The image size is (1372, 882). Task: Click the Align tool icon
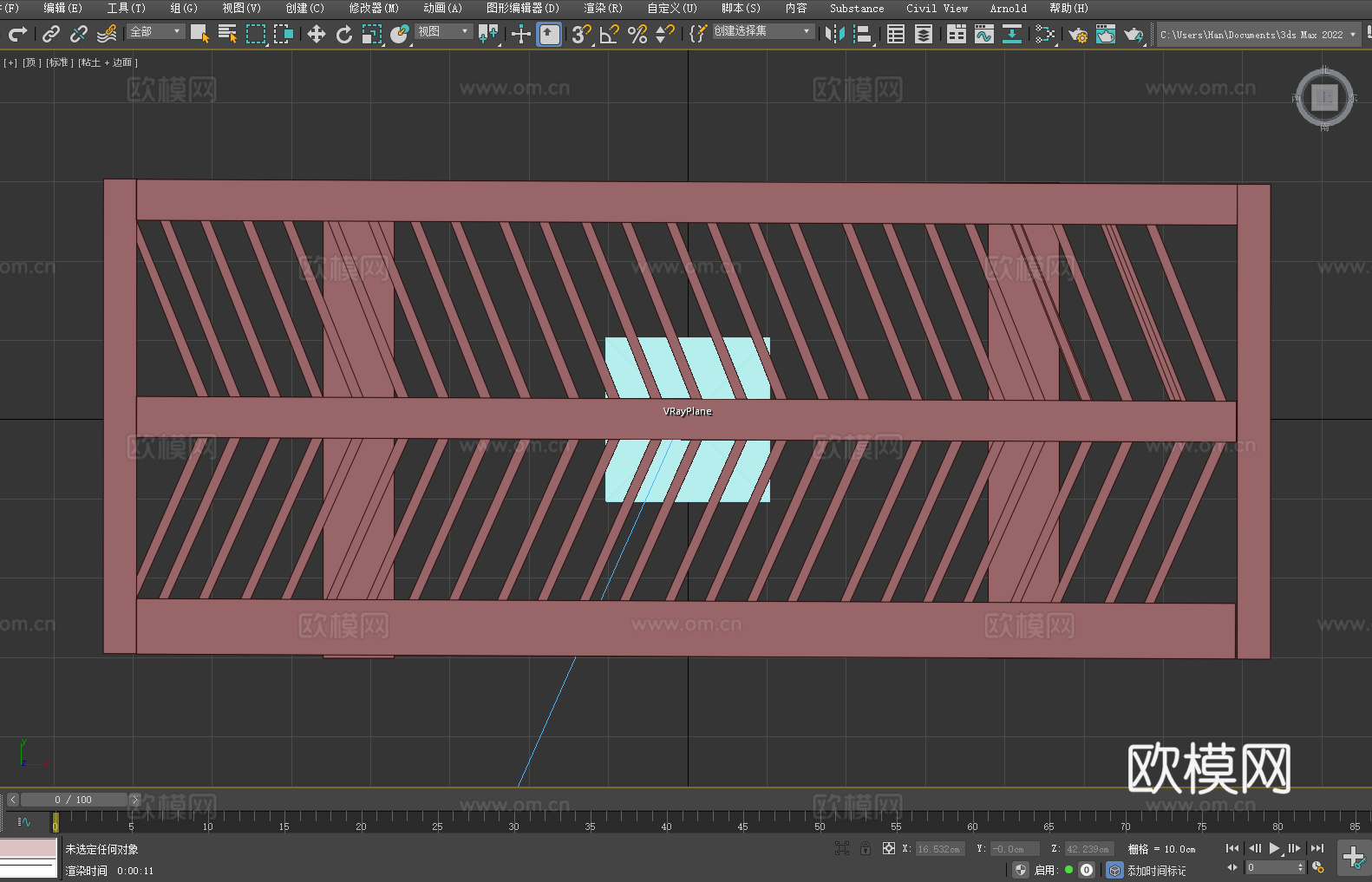[x=863, y=34]
